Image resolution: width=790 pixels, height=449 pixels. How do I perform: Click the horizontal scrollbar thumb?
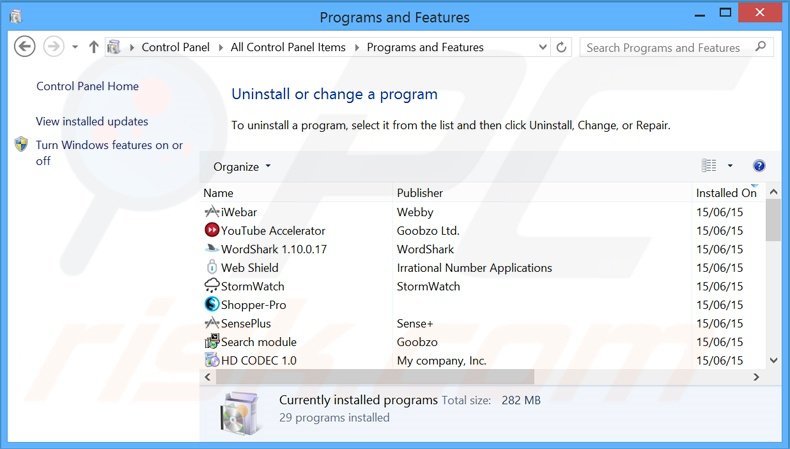pos(374,376)
